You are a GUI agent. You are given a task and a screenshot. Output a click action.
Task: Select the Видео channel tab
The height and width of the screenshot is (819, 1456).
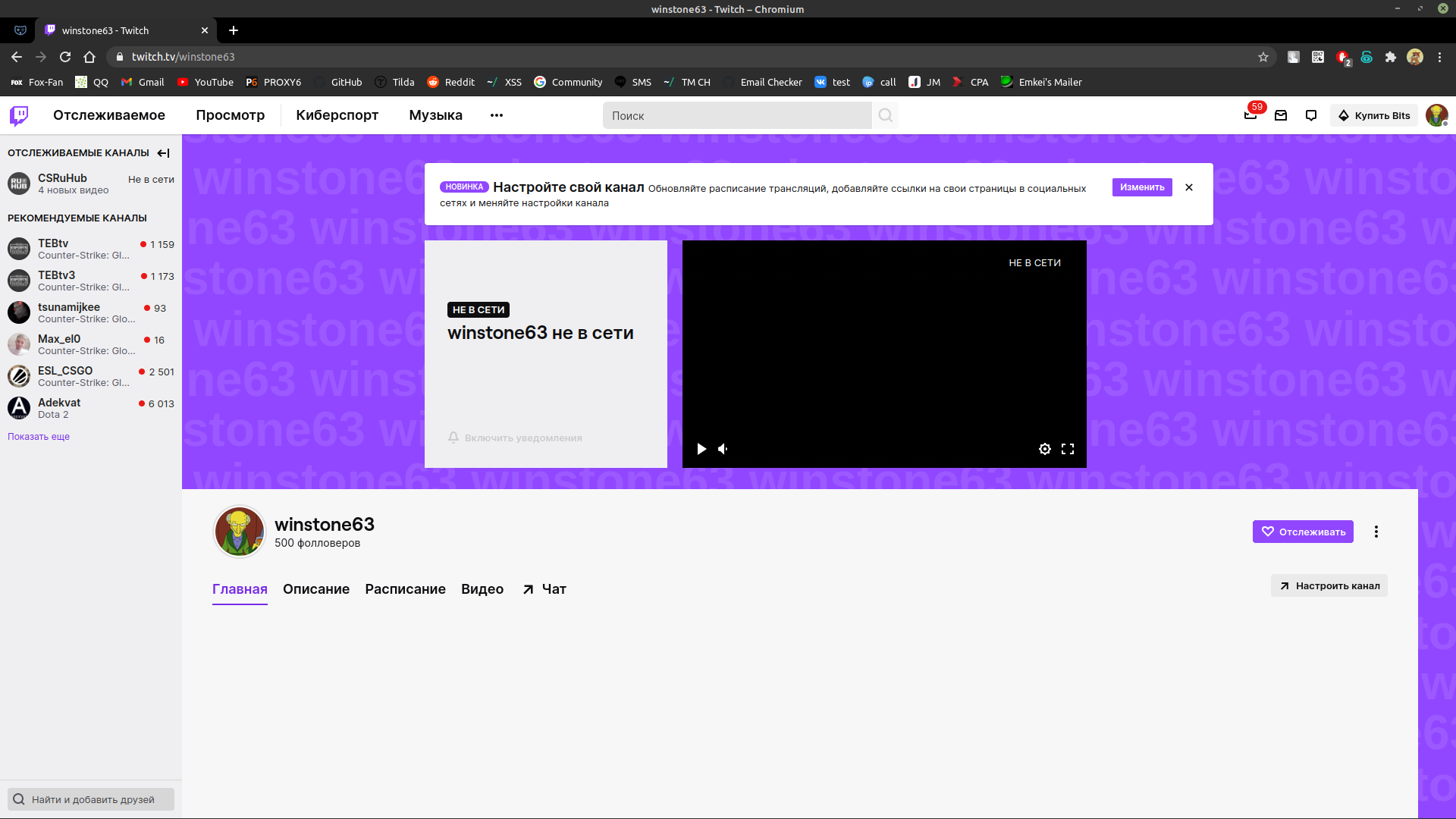click(482, 589)
